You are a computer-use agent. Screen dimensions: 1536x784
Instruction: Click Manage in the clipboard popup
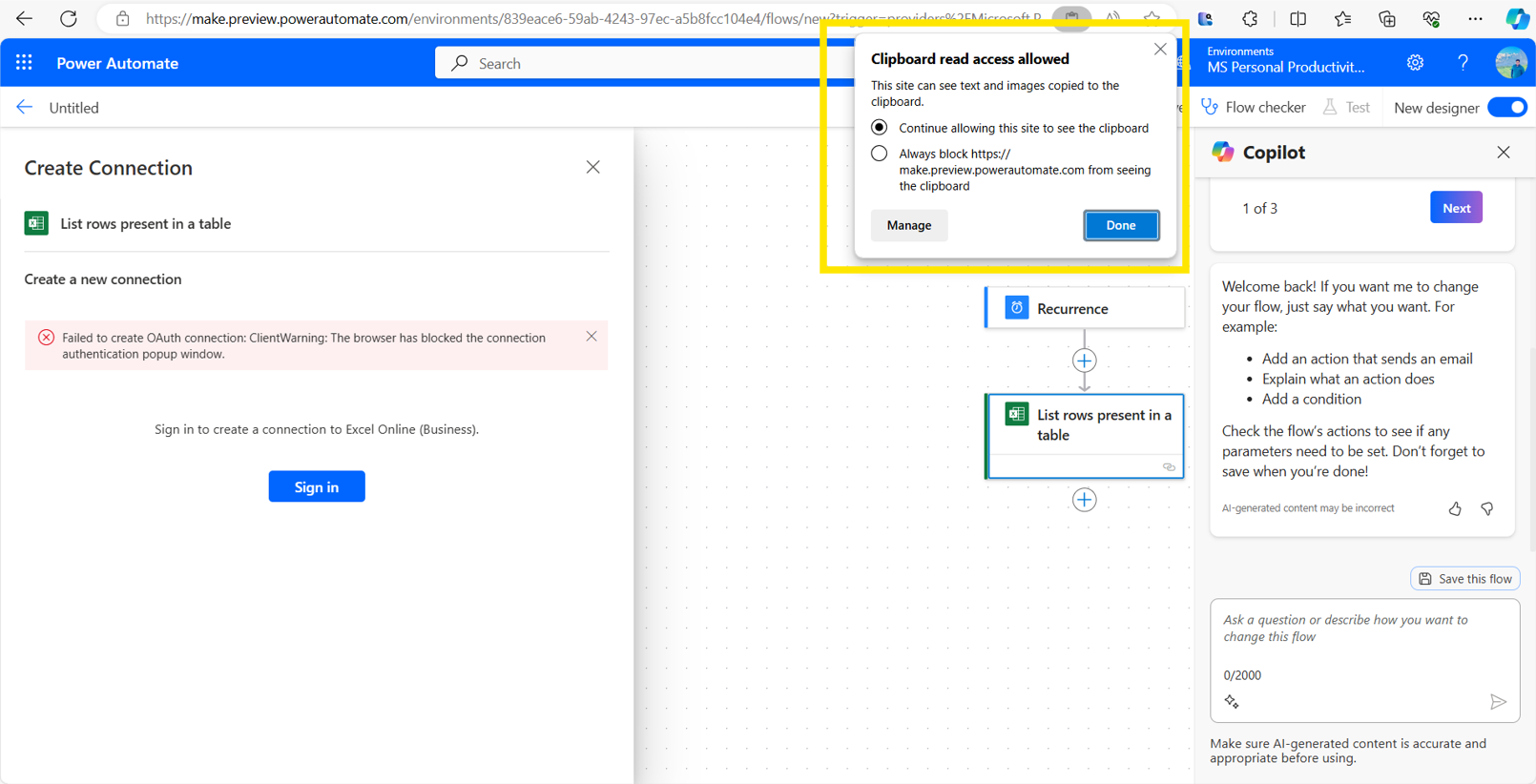pos(908,225)
